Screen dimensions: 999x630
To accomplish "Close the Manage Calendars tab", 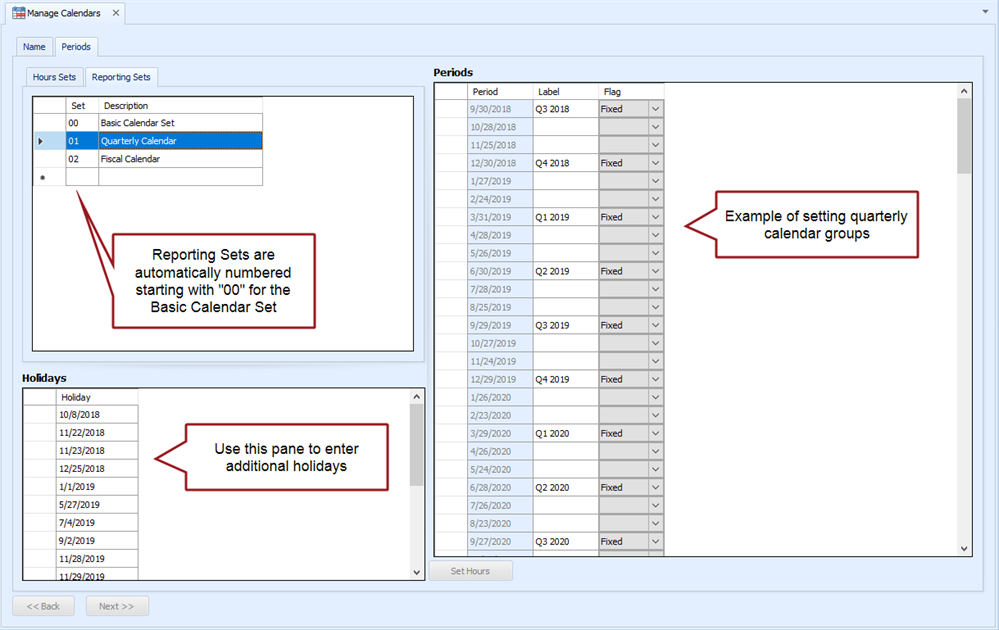I will (115, 13).
